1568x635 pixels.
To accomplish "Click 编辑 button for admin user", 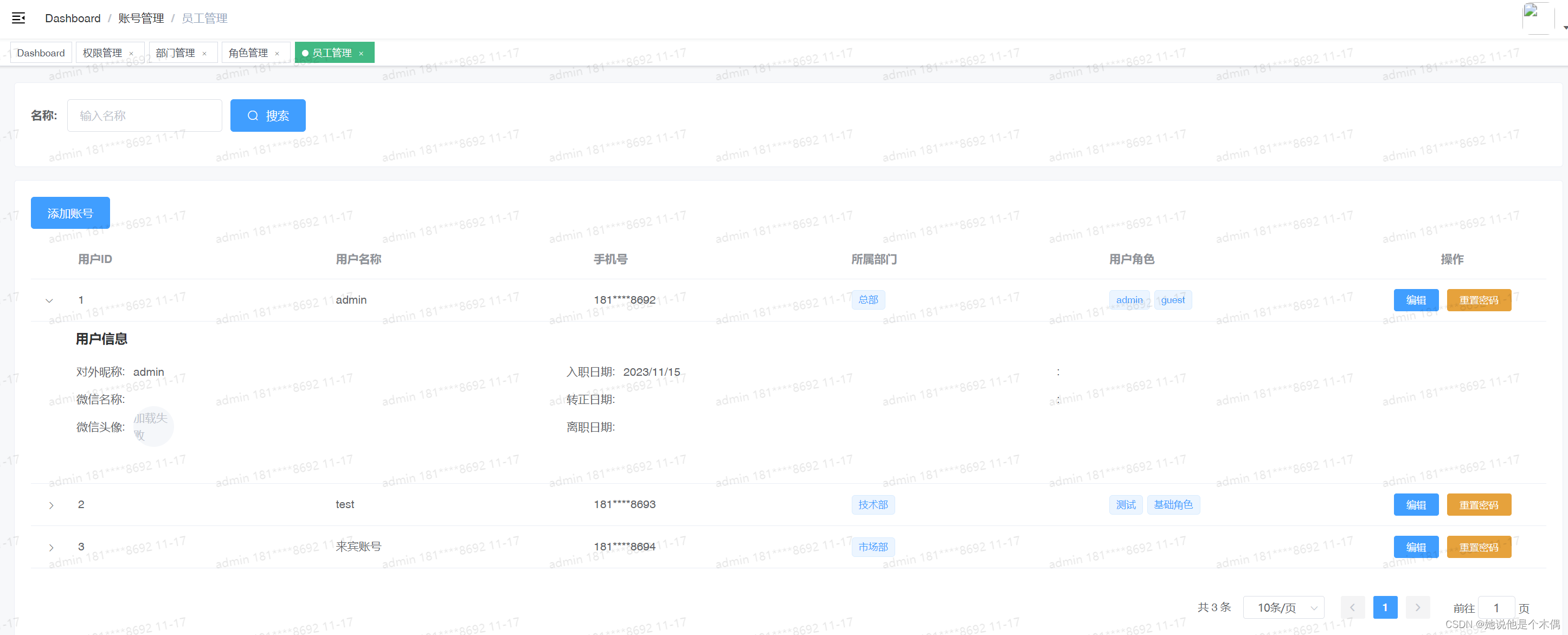I will [x=1416, y=300].
